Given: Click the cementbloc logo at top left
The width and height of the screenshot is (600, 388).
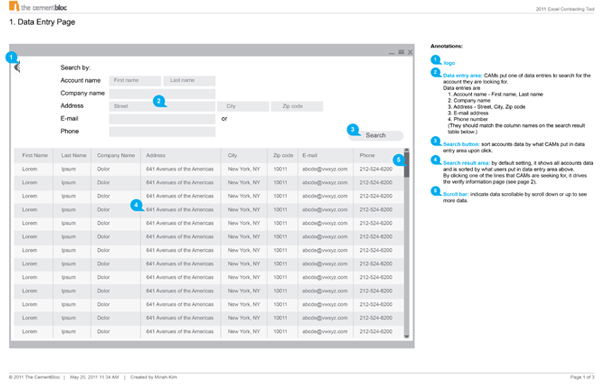Looking at the screenshot, I should point(38,7).
